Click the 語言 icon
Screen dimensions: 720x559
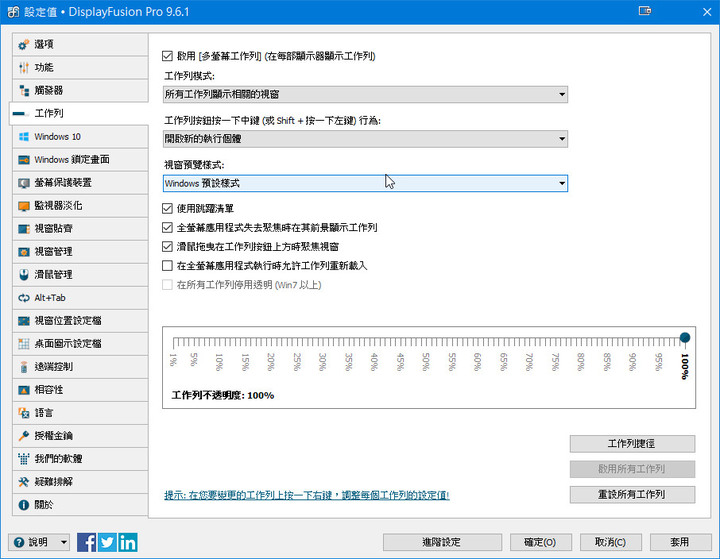coord(23,412)
